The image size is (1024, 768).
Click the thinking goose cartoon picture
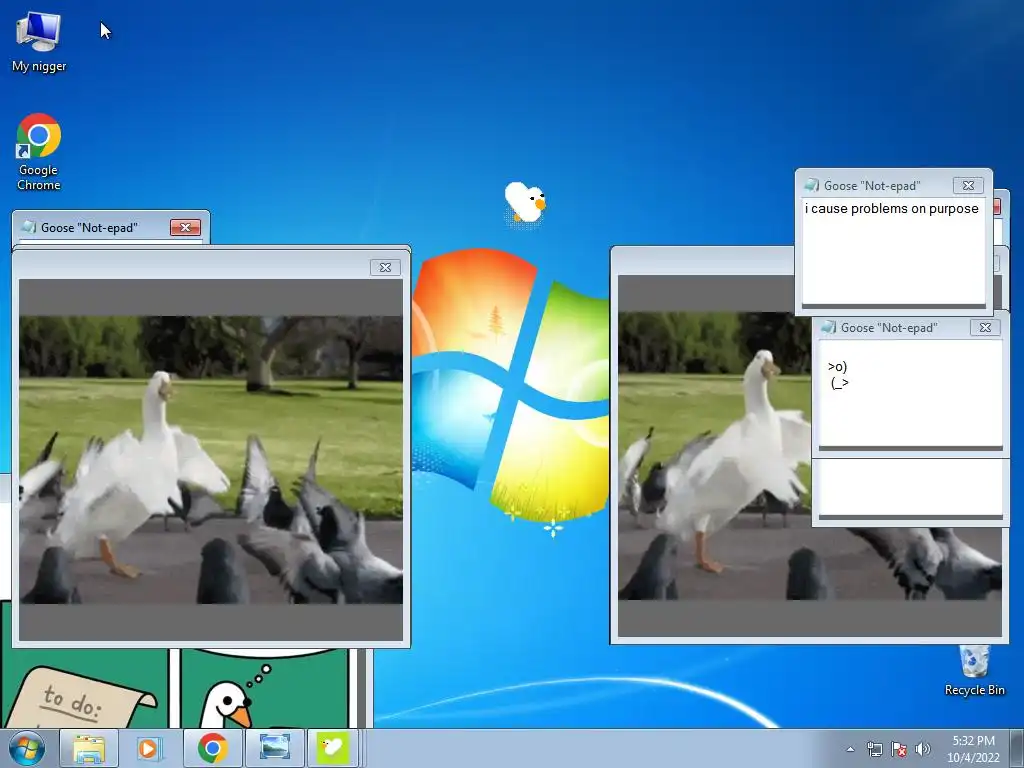264,689
